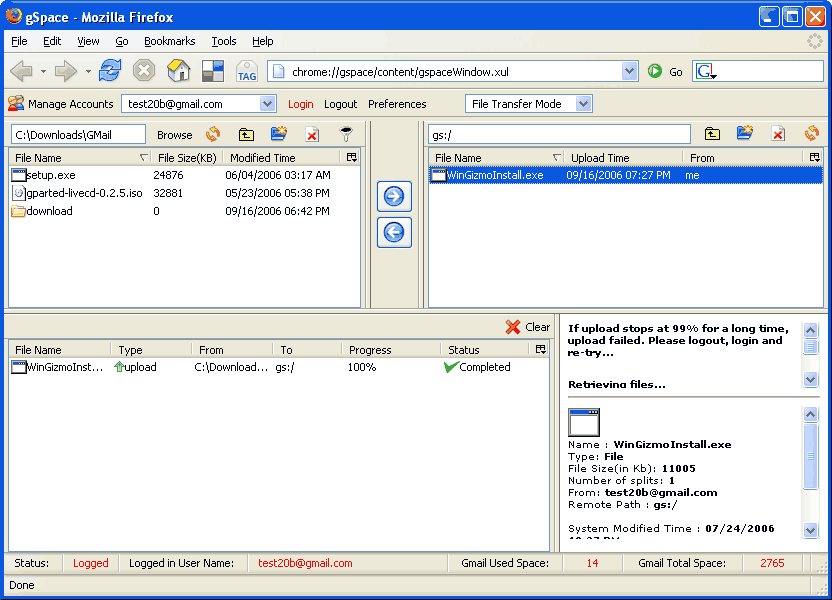832x600 pixels.
Task: Go up one level in local folder
Action: (x=246, y=134)
